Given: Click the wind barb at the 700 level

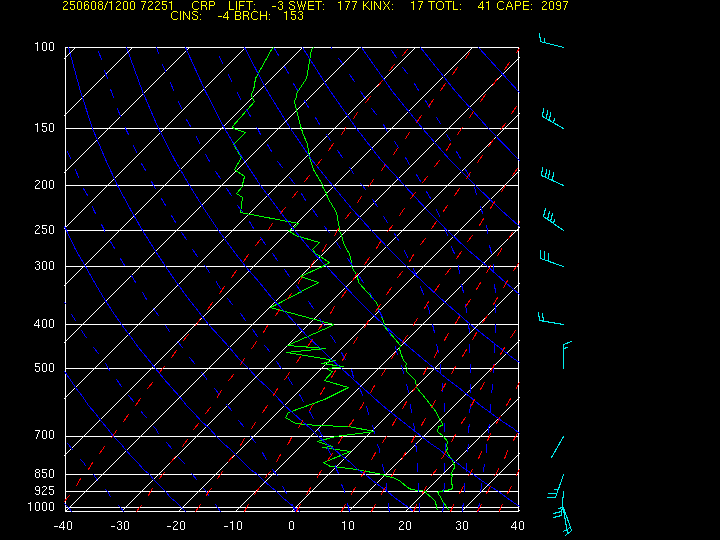Looking at the screenshot, I should pos(557,447).
